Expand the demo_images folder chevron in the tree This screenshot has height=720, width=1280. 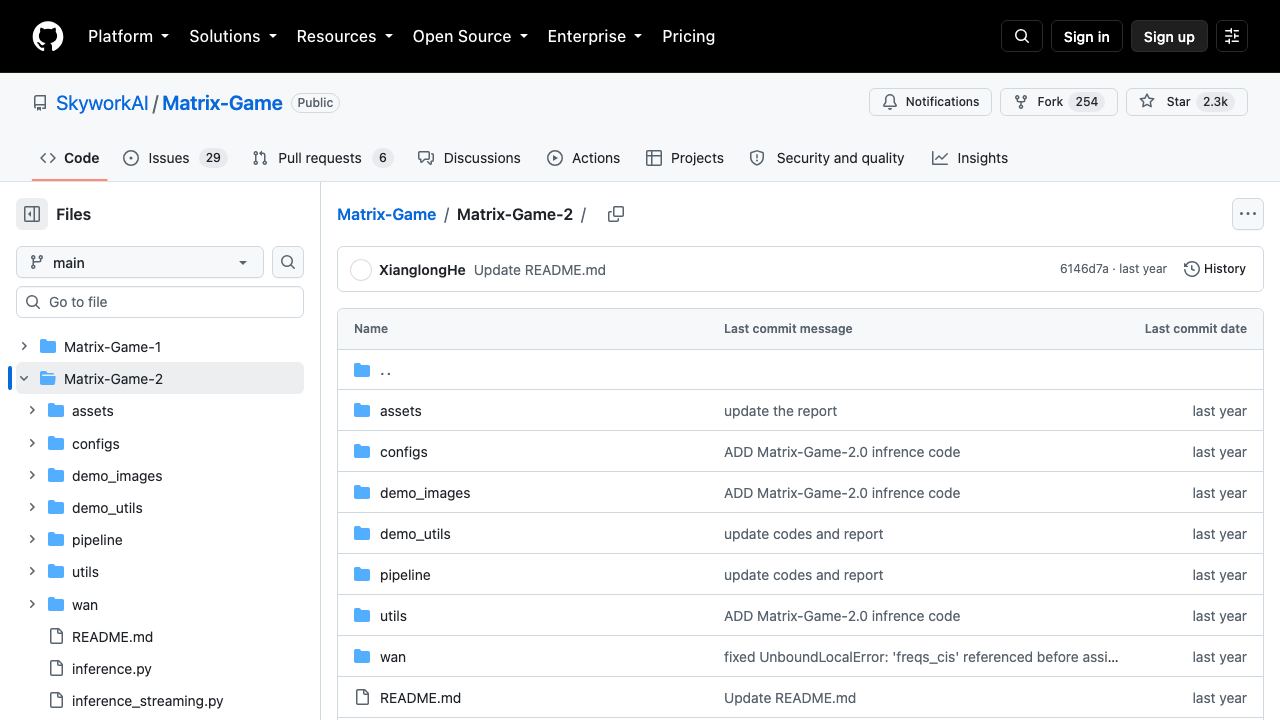tap(32, 476)
